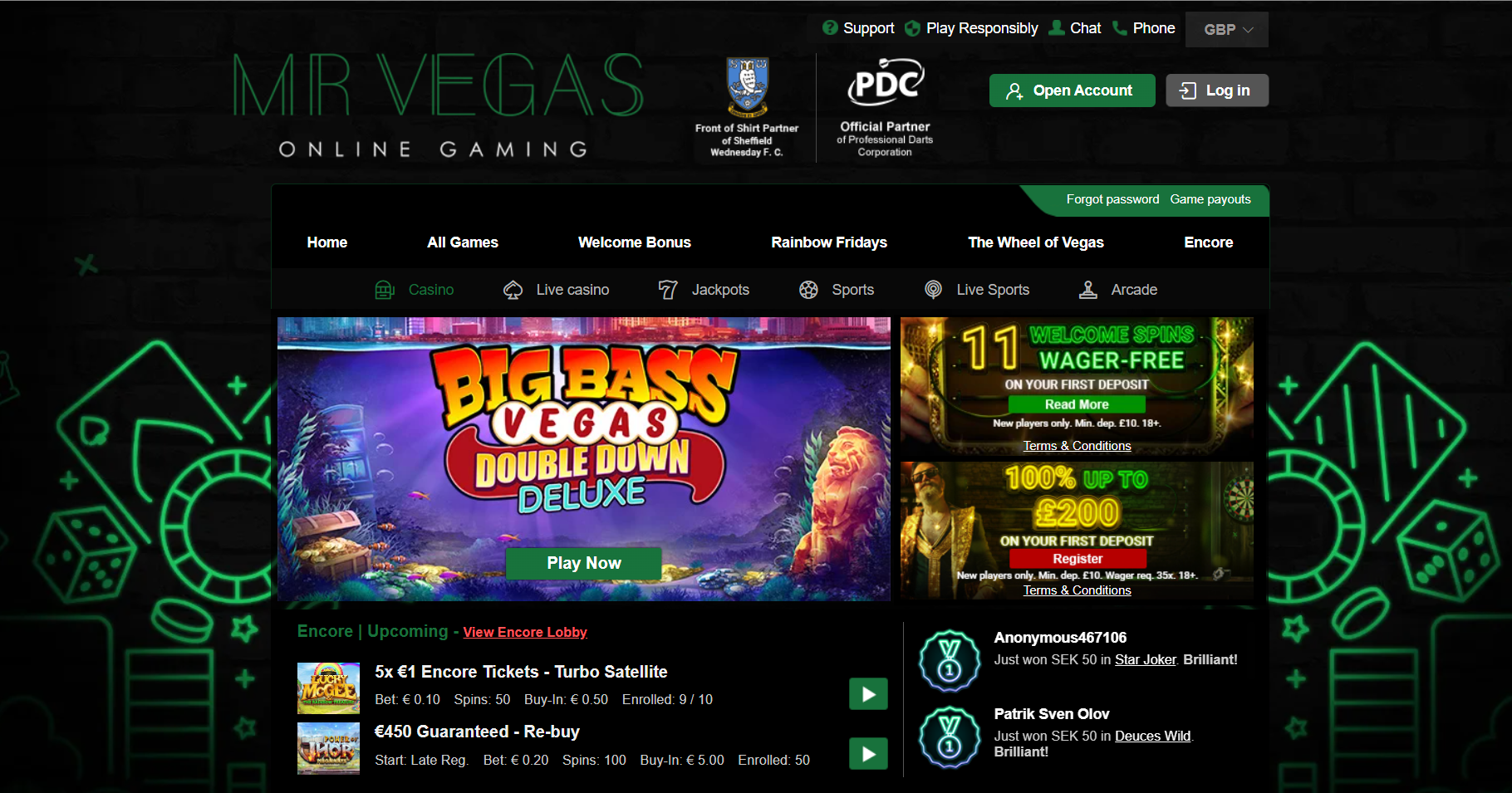Select the Live casino spade icon

pyautogui.click(x=513, y=290)
